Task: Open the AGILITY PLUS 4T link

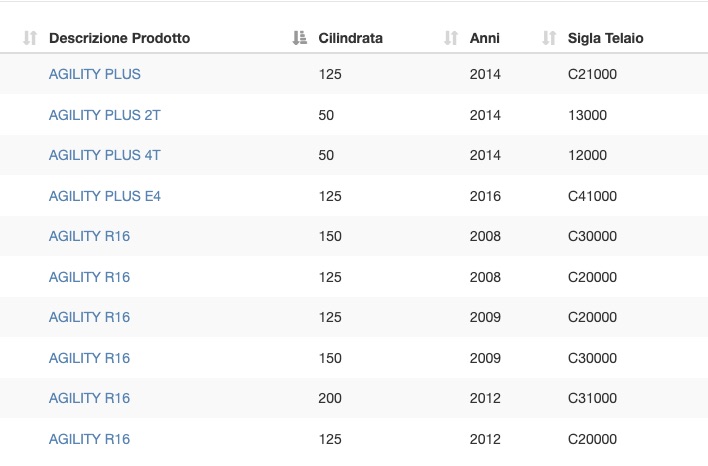Action: pos(105,155)
